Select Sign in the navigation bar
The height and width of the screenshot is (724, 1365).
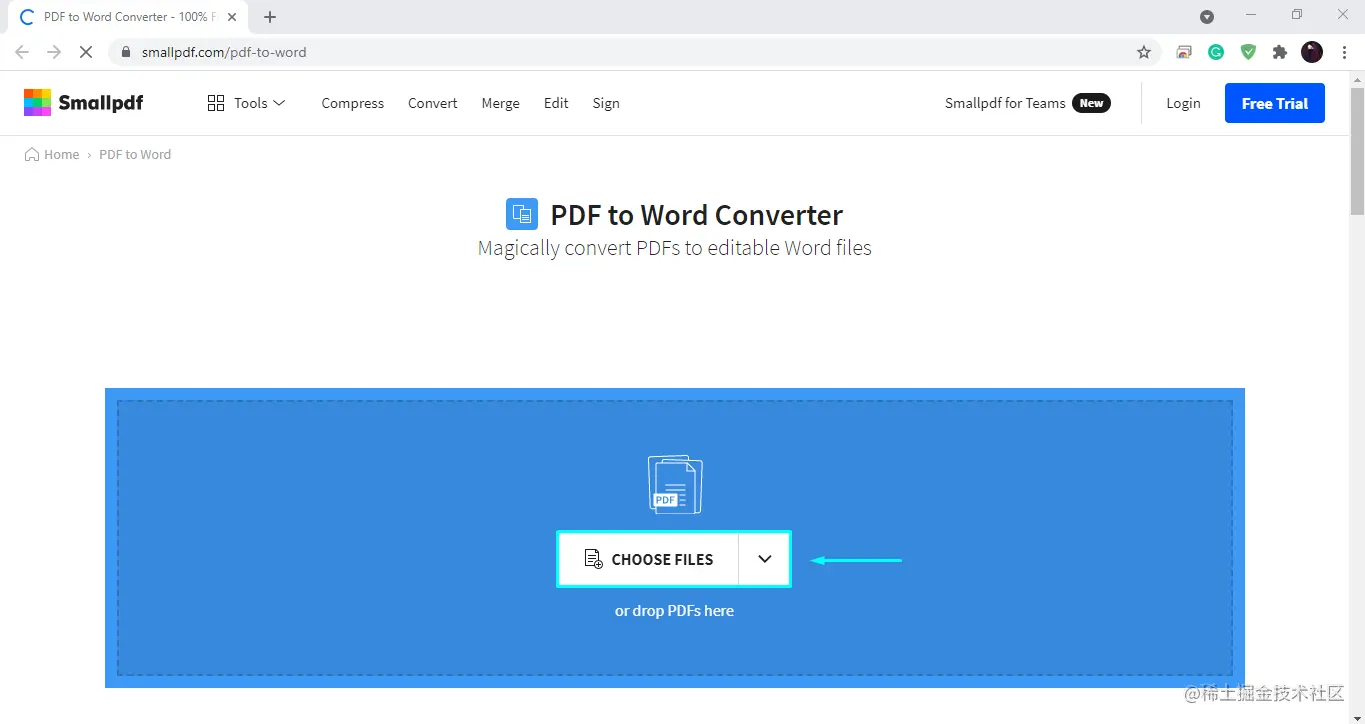pos(606,103)
